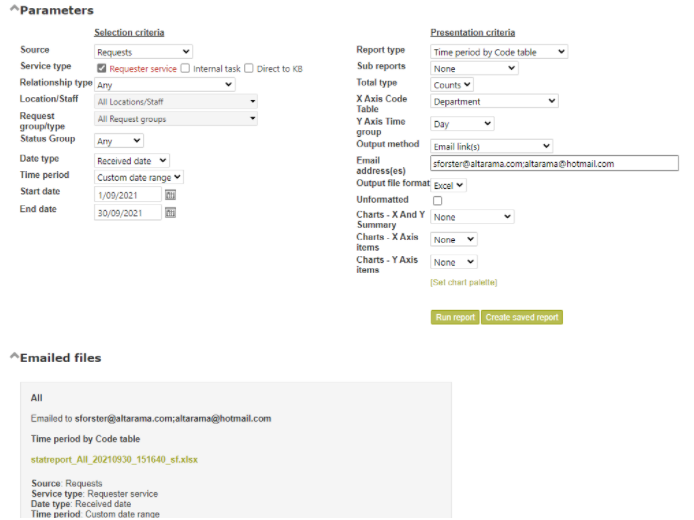
Task: Enable the Internal task checkbox
Action: 185,68
